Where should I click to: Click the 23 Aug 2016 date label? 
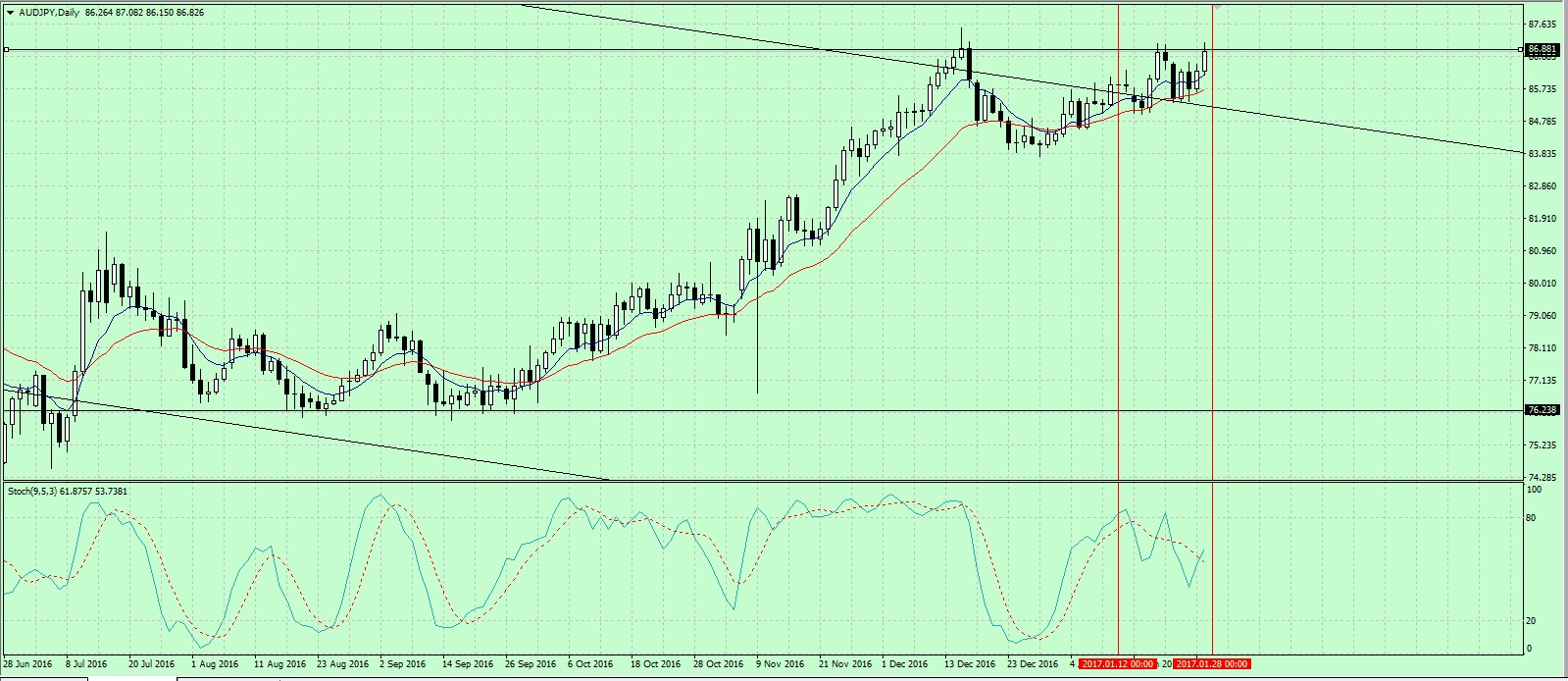(x=343, y=664)
